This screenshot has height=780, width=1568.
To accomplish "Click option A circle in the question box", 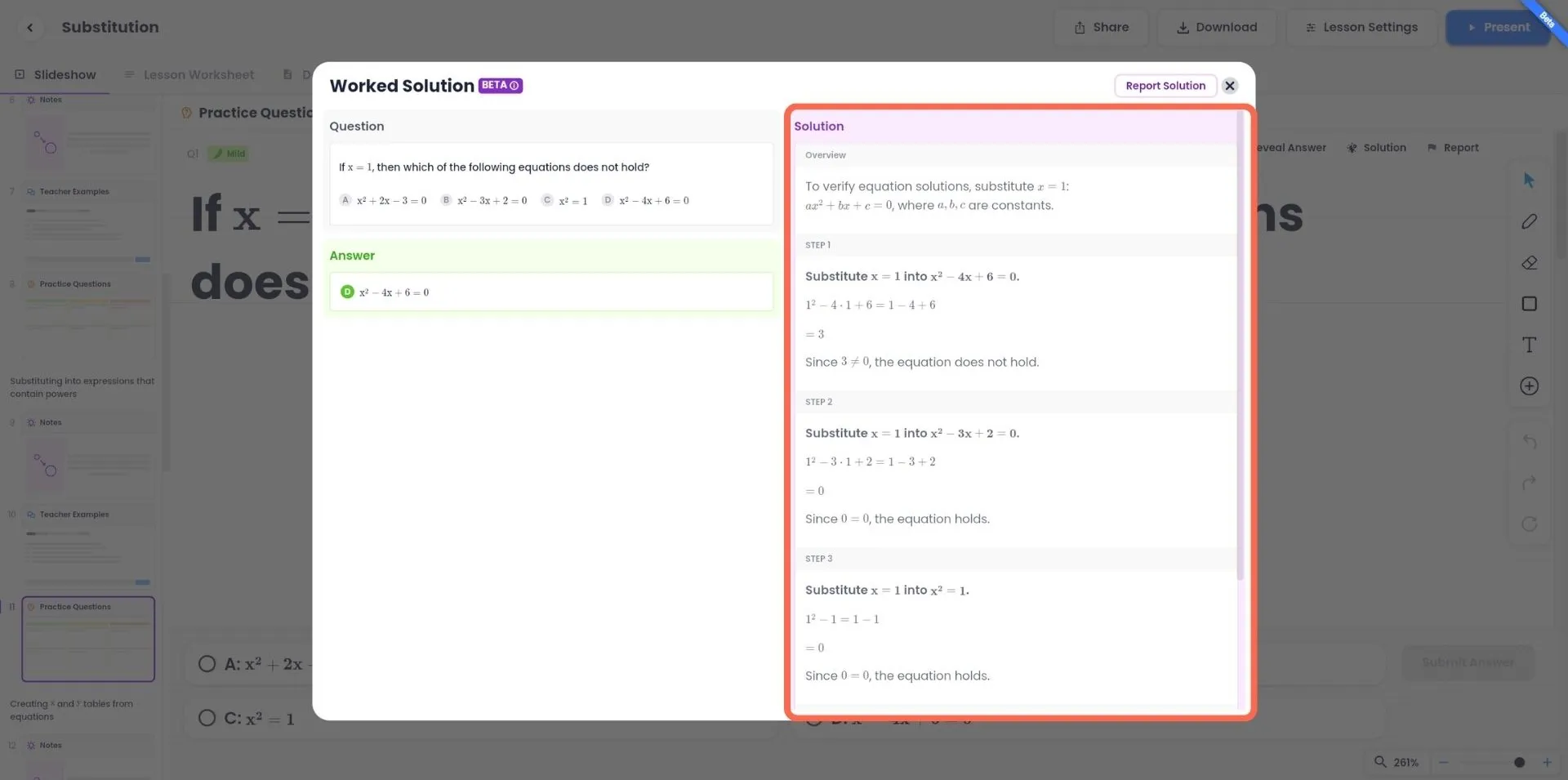I will [345, 200].
